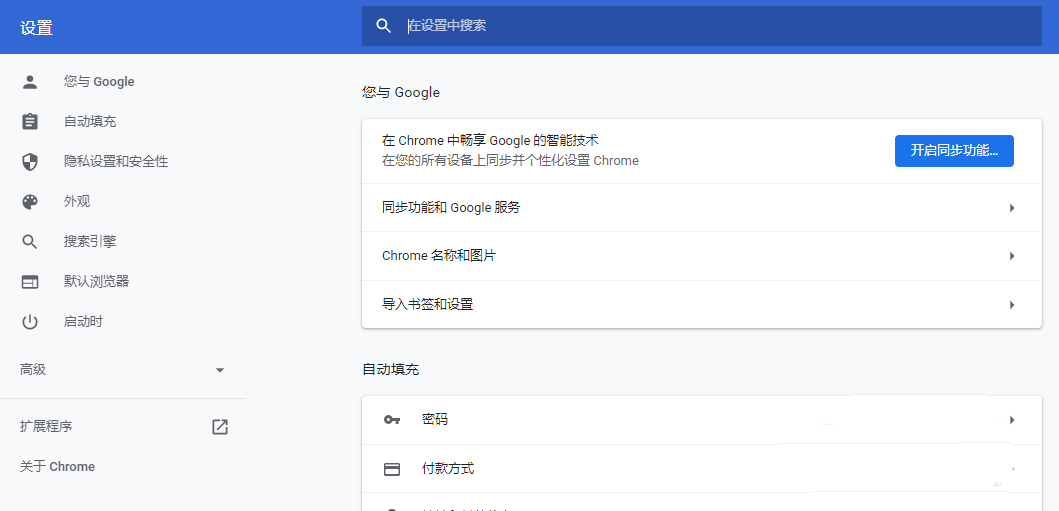Click the 密码 label text
This screenshot has width=1059, height=511.
click(435, 420)
